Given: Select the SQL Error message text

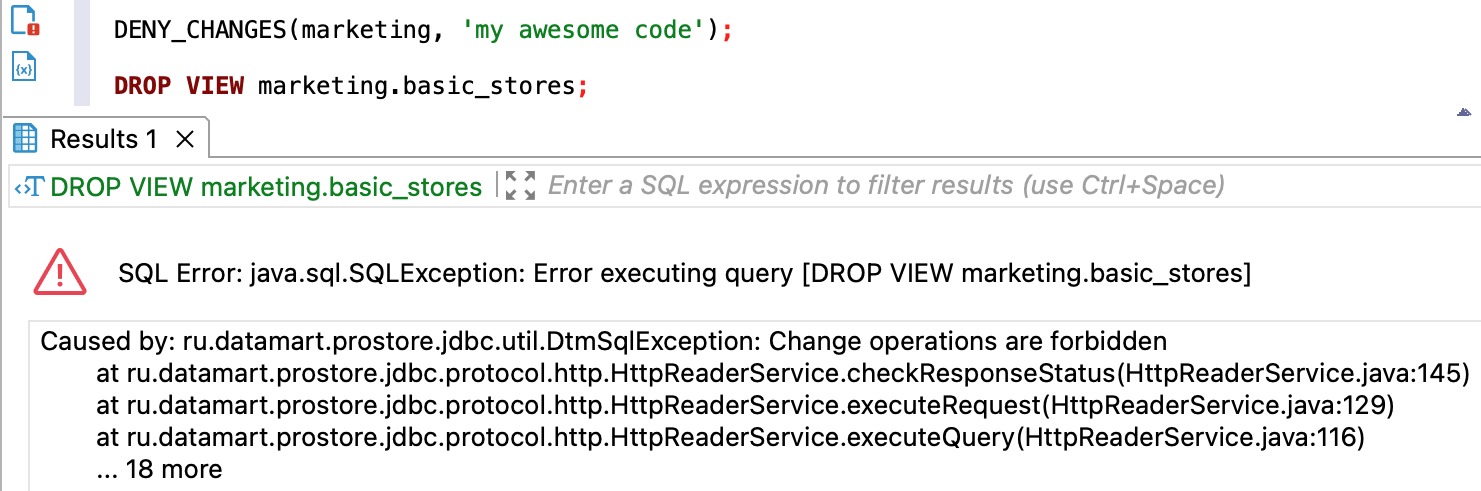Looking at the screenshot, I should (x=684, y=273).
